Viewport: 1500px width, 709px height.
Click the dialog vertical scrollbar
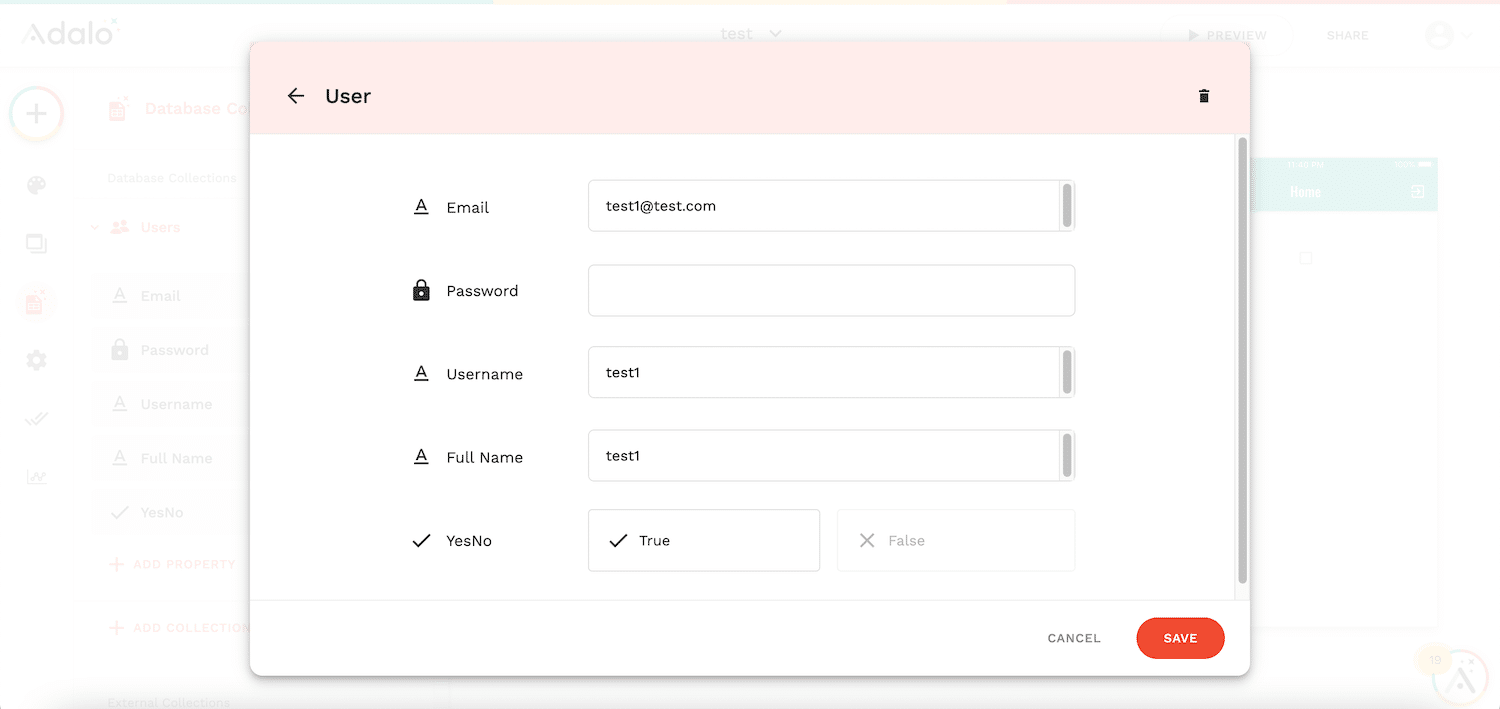pos(1242,360)
